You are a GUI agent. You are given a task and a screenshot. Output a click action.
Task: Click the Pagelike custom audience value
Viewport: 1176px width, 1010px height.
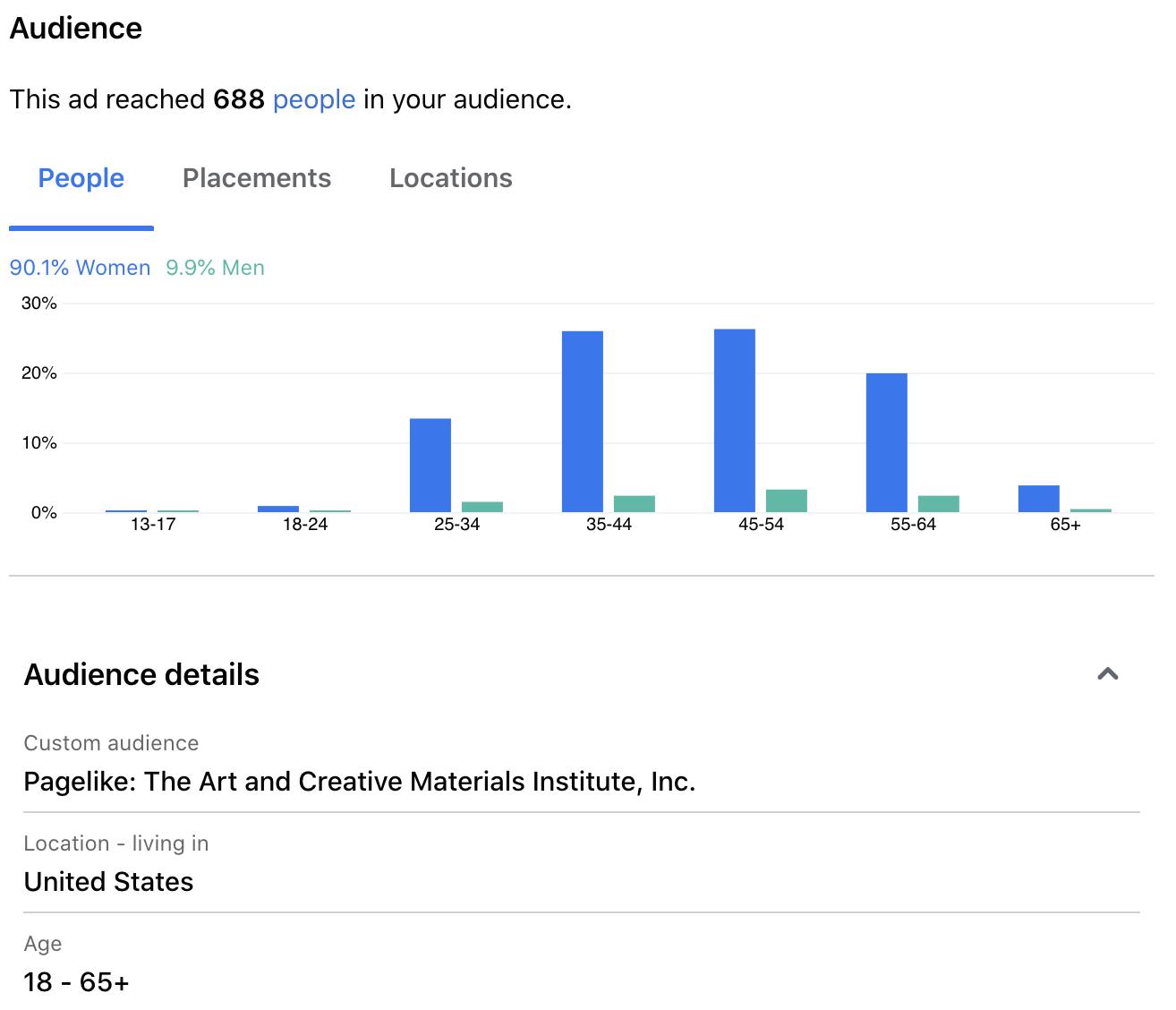360,782
